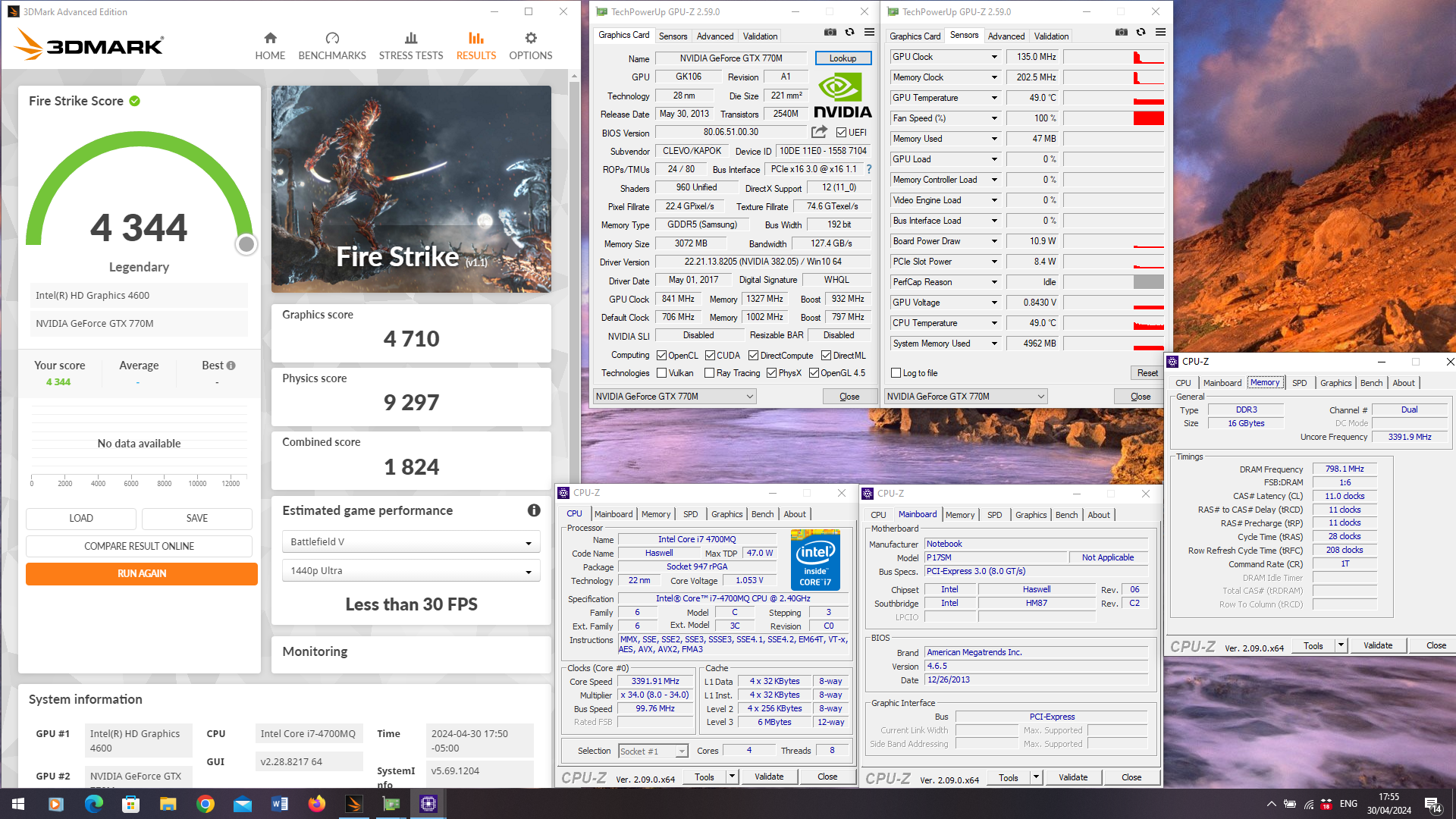Click the Best score info icon

coord(231,366)
